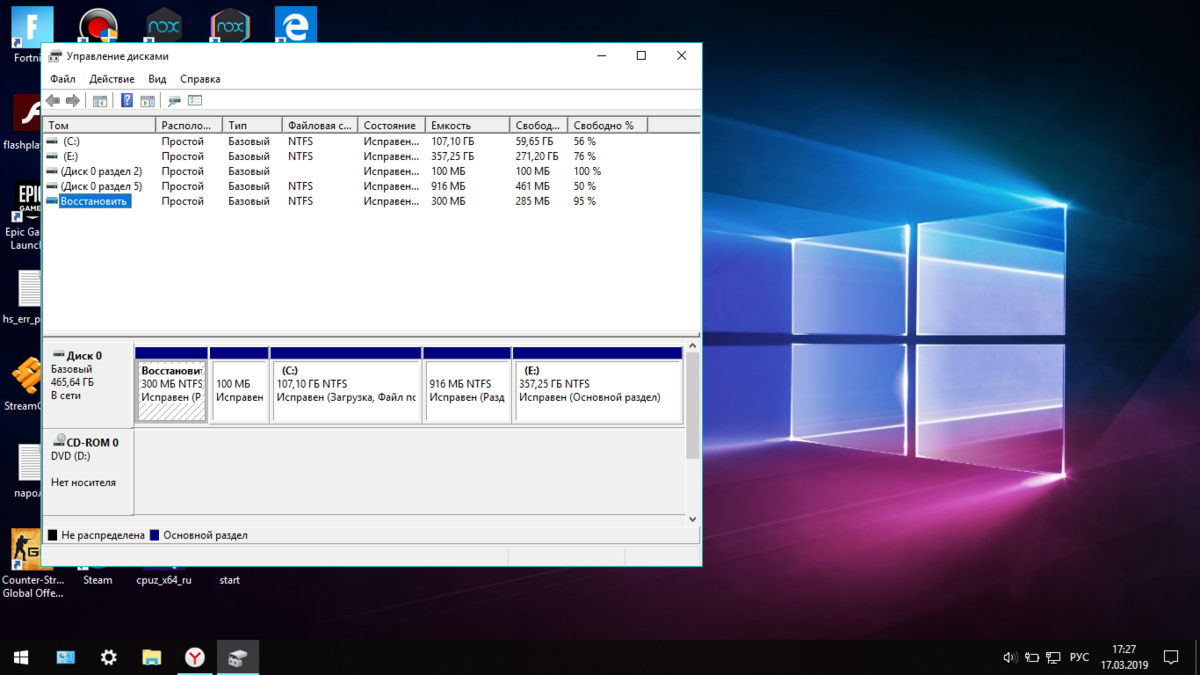Select the (Диск 0 раздел 5) volume row
Viewport: 1200px width, 675px height.
pos(101,187)
